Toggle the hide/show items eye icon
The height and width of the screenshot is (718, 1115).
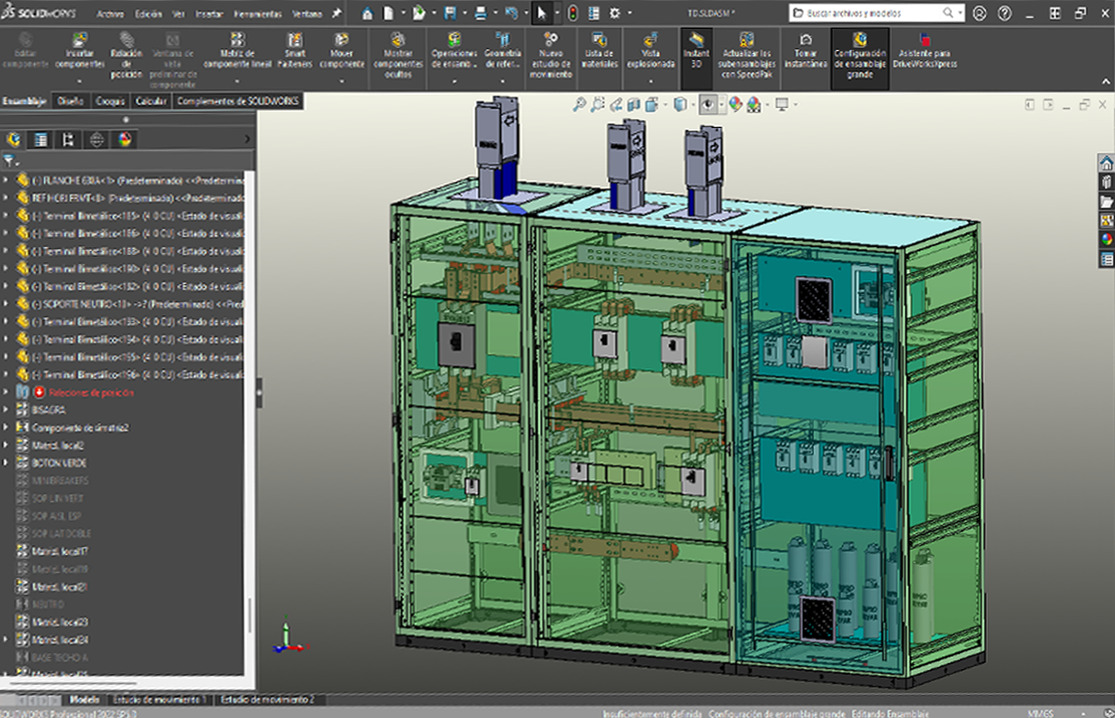click(708, 104)
